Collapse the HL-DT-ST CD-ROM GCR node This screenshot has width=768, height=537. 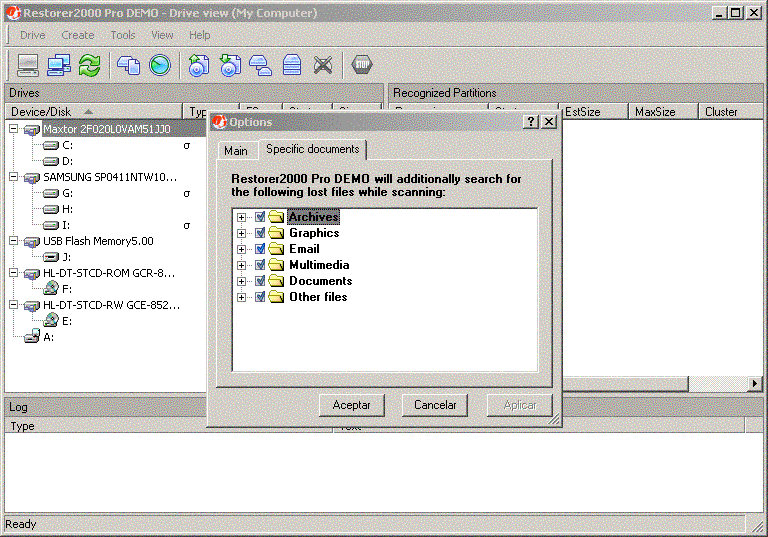point(13,273)
